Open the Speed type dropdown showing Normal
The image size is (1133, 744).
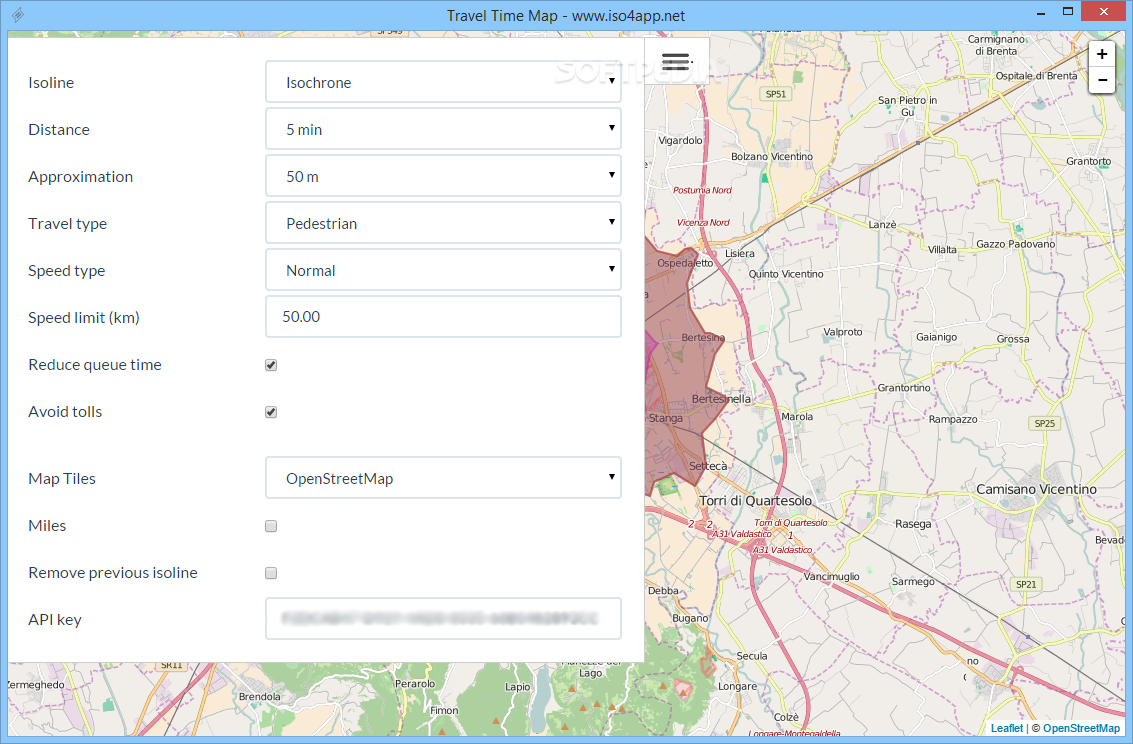(x=443, y=269)
